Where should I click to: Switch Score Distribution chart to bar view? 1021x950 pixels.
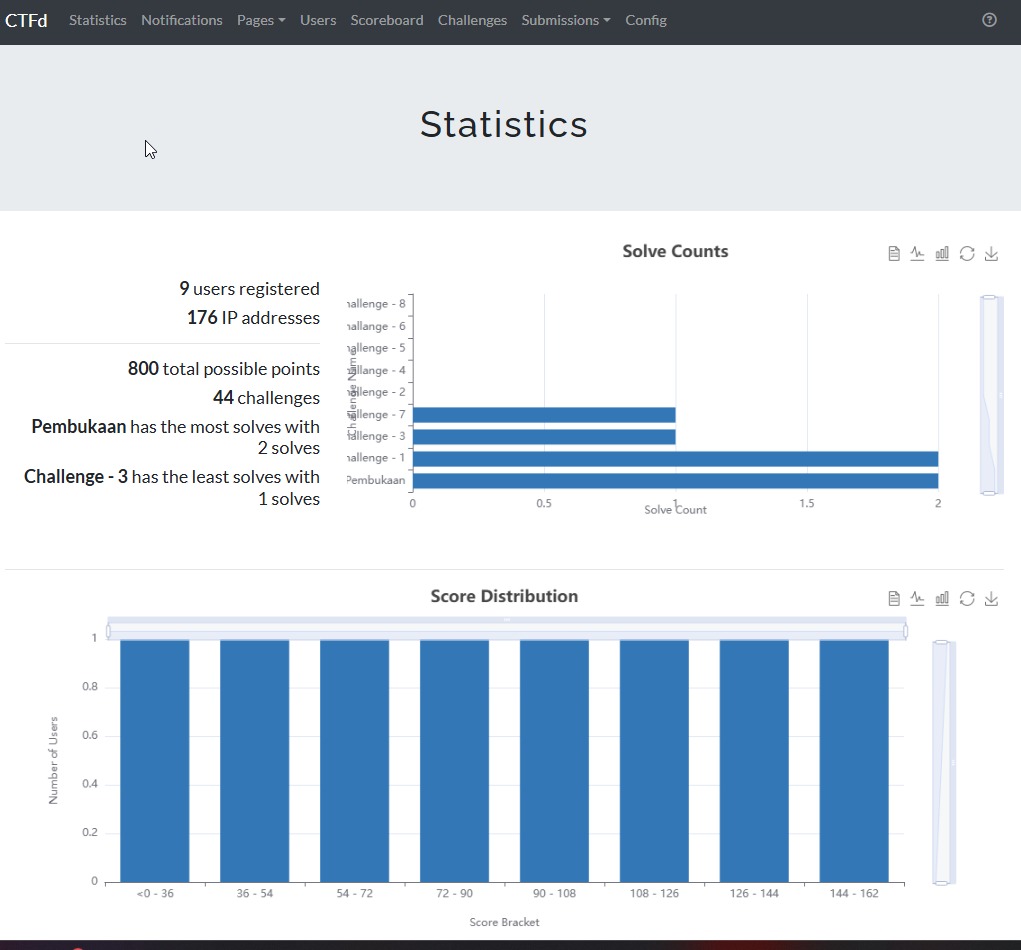click(942, 598)
